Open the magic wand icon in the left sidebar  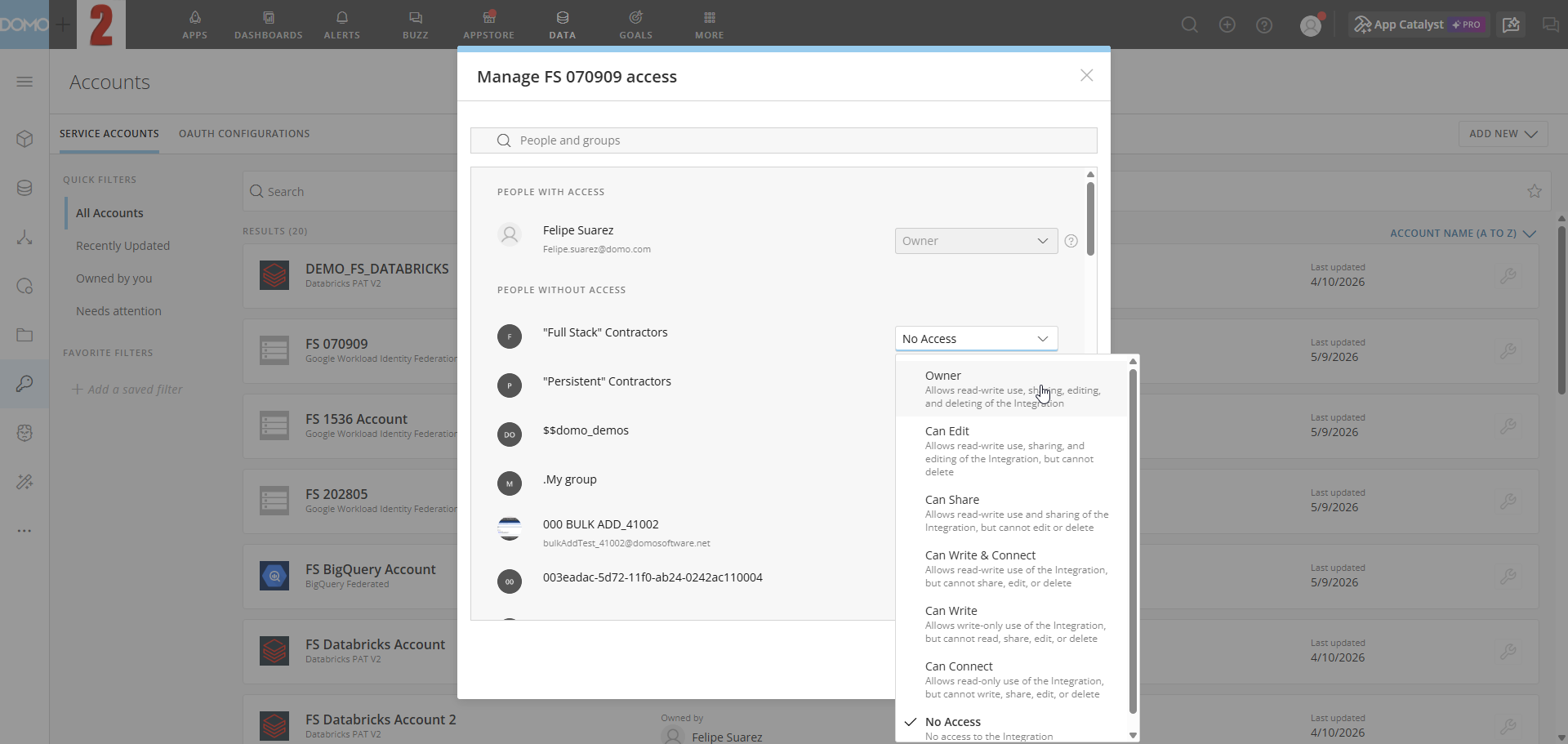pos(24,482)
